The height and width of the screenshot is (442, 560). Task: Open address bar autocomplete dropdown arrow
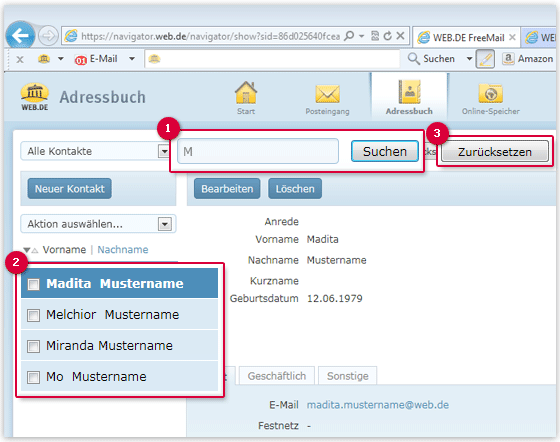pos(361,36)
